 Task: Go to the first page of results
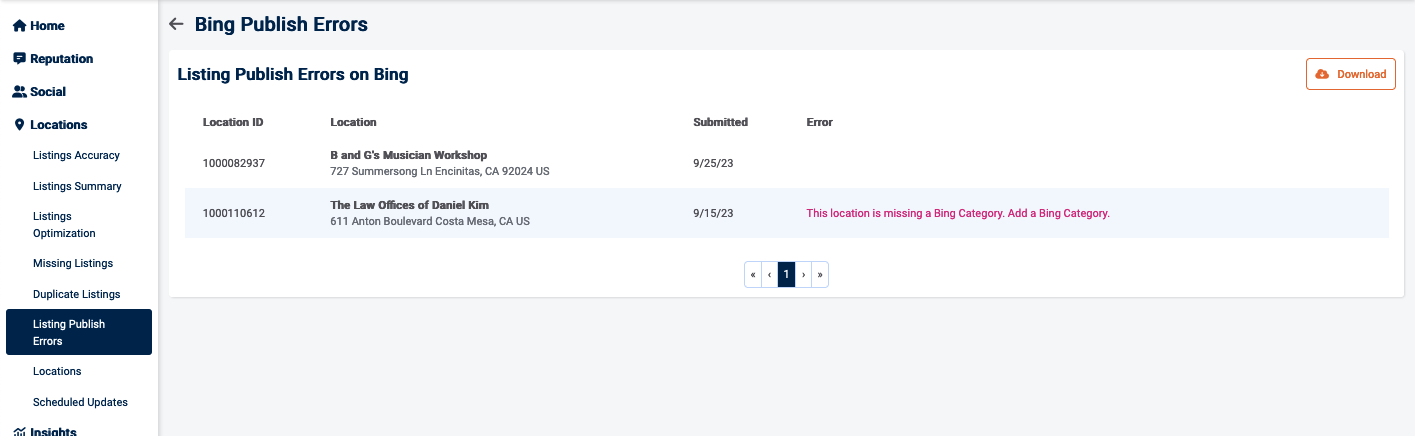pos(753,274)
